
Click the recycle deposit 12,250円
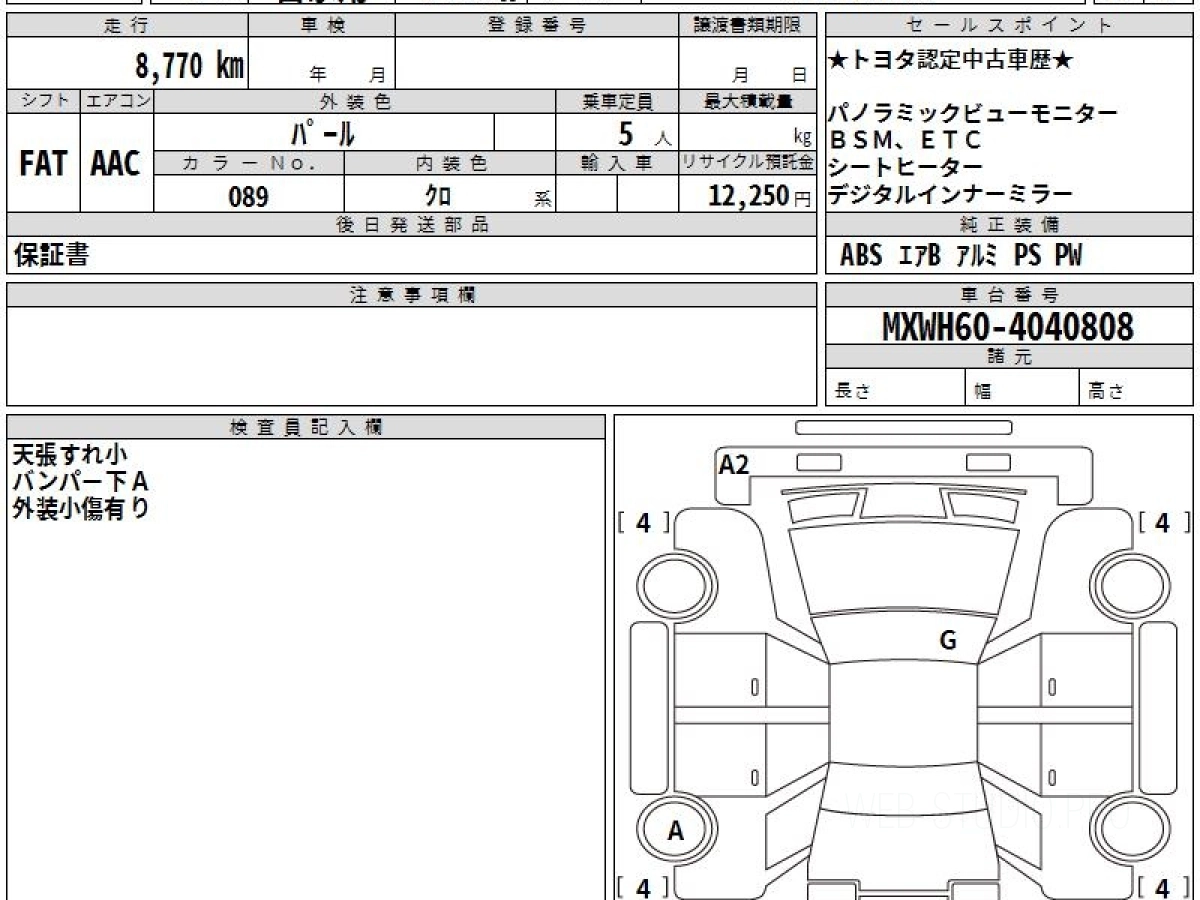760,196
